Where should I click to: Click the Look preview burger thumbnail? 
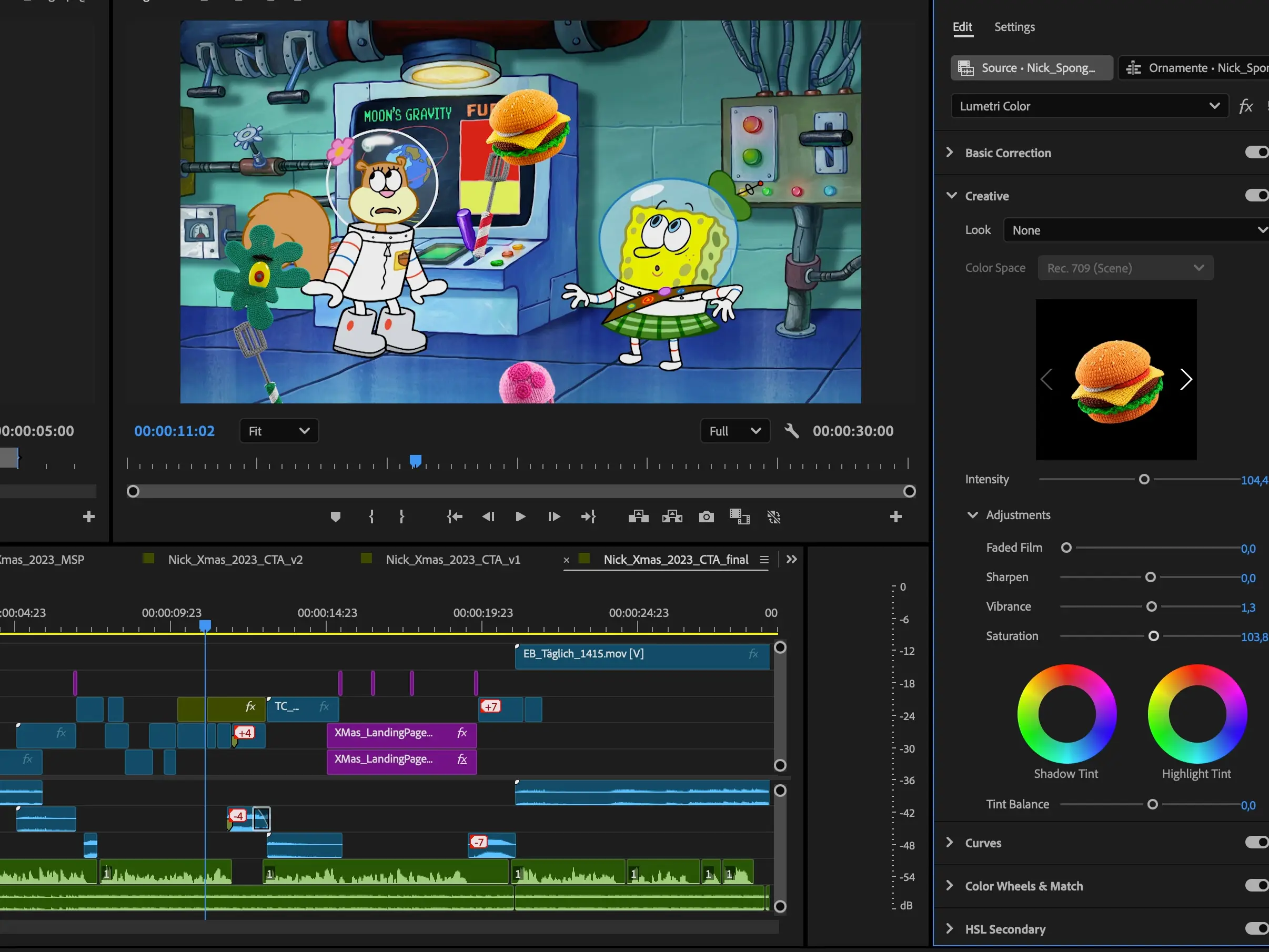tap(1116, 379)
